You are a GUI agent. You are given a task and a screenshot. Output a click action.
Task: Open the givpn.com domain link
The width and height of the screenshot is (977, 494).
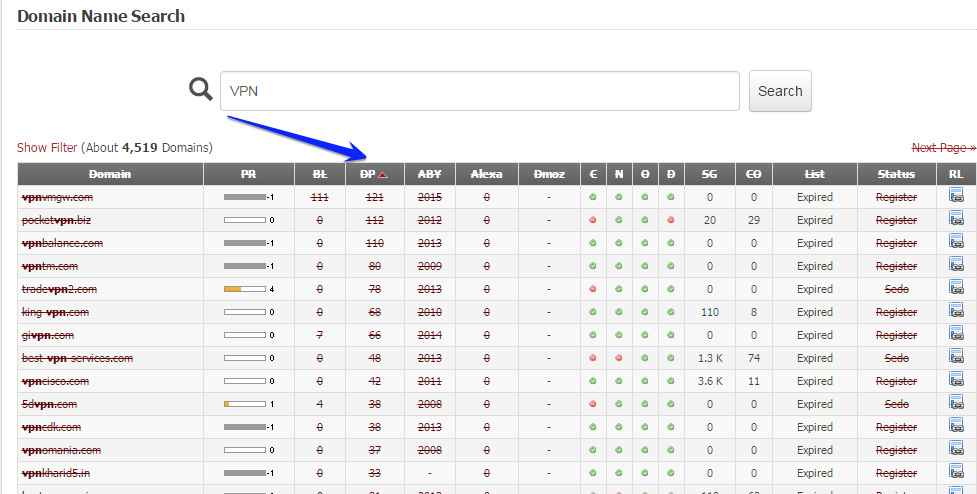pyautogui.click(x=48, y=336)
